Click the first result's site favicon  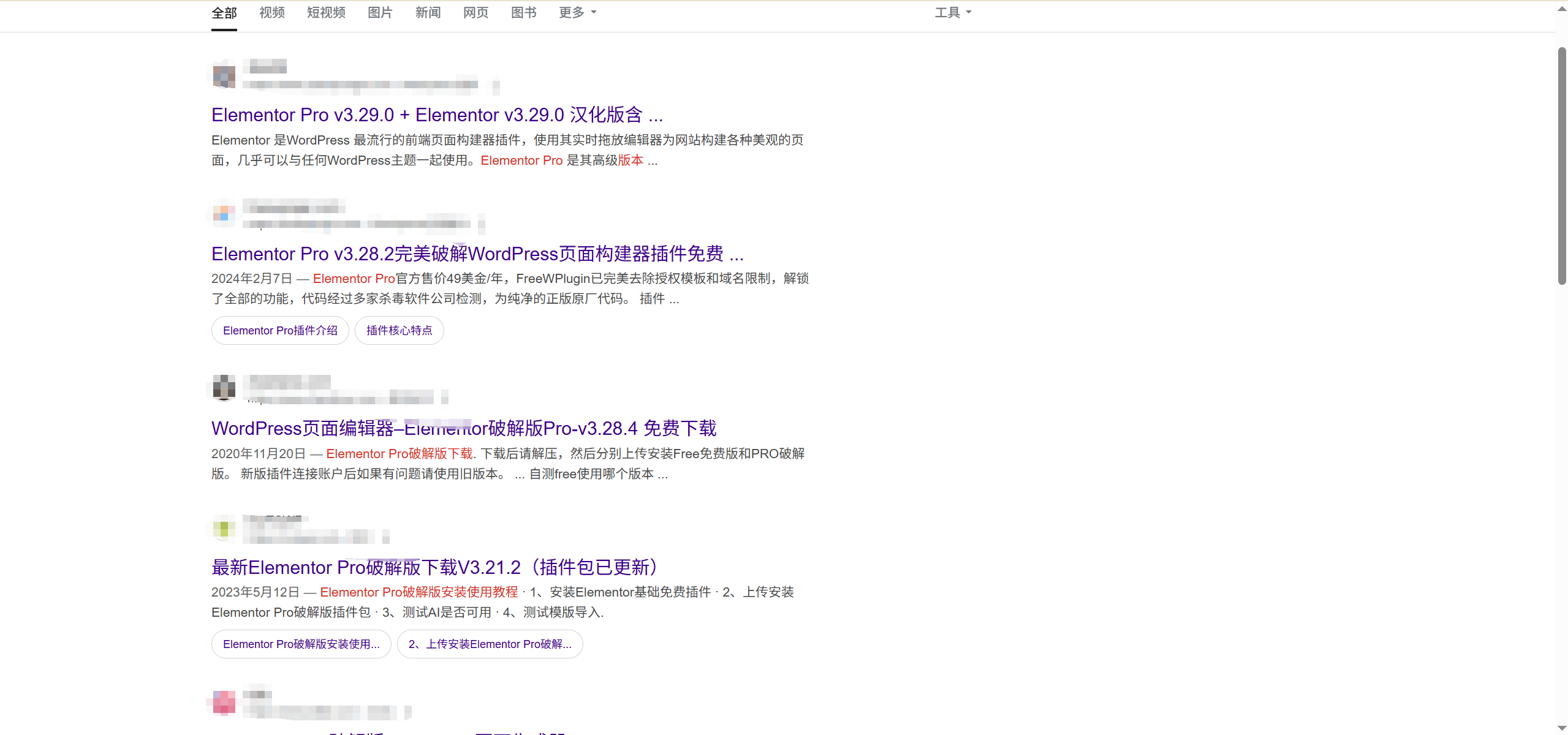click(x=224, y=76)
